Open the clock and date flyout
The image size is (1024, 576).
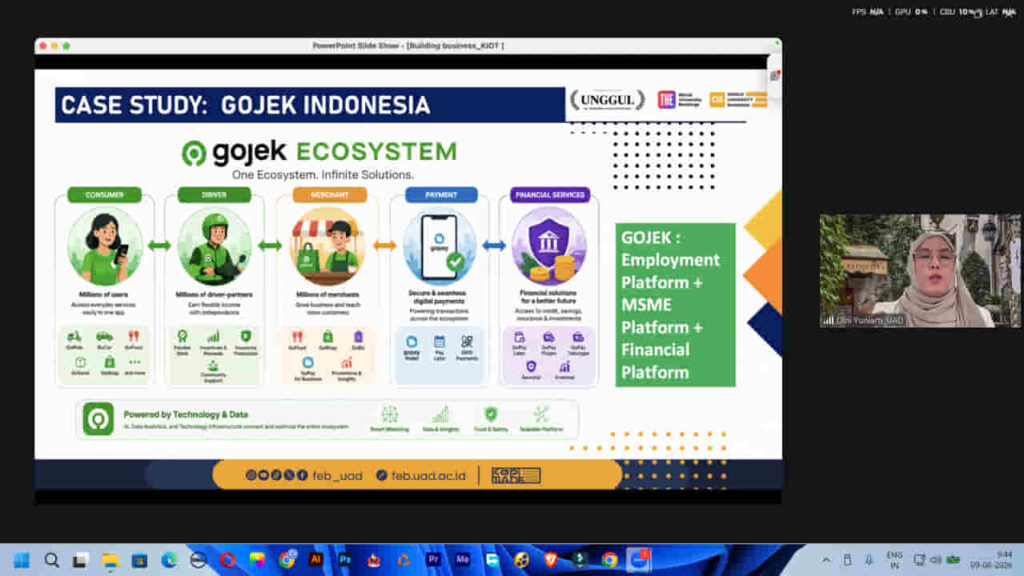[991, 560]
